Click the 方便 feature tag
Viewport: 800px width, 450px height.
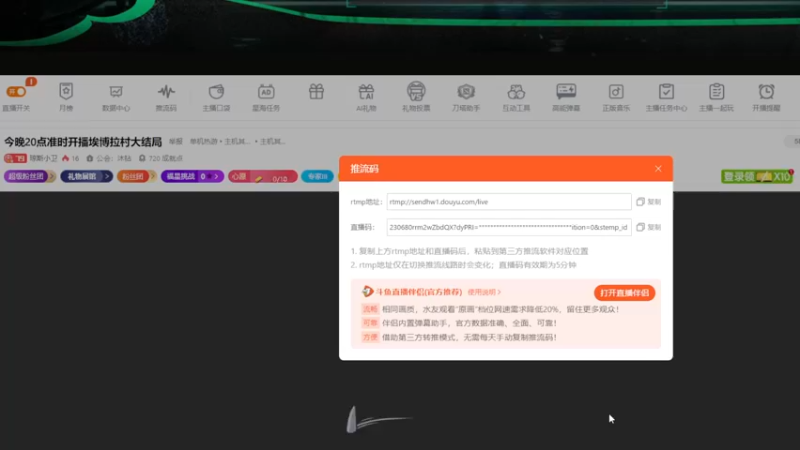point(370,337)
